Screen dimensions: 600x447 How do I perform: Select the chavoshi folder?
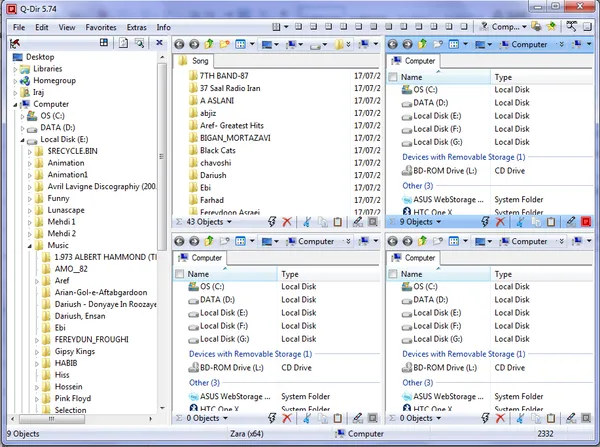pos(215,163)
